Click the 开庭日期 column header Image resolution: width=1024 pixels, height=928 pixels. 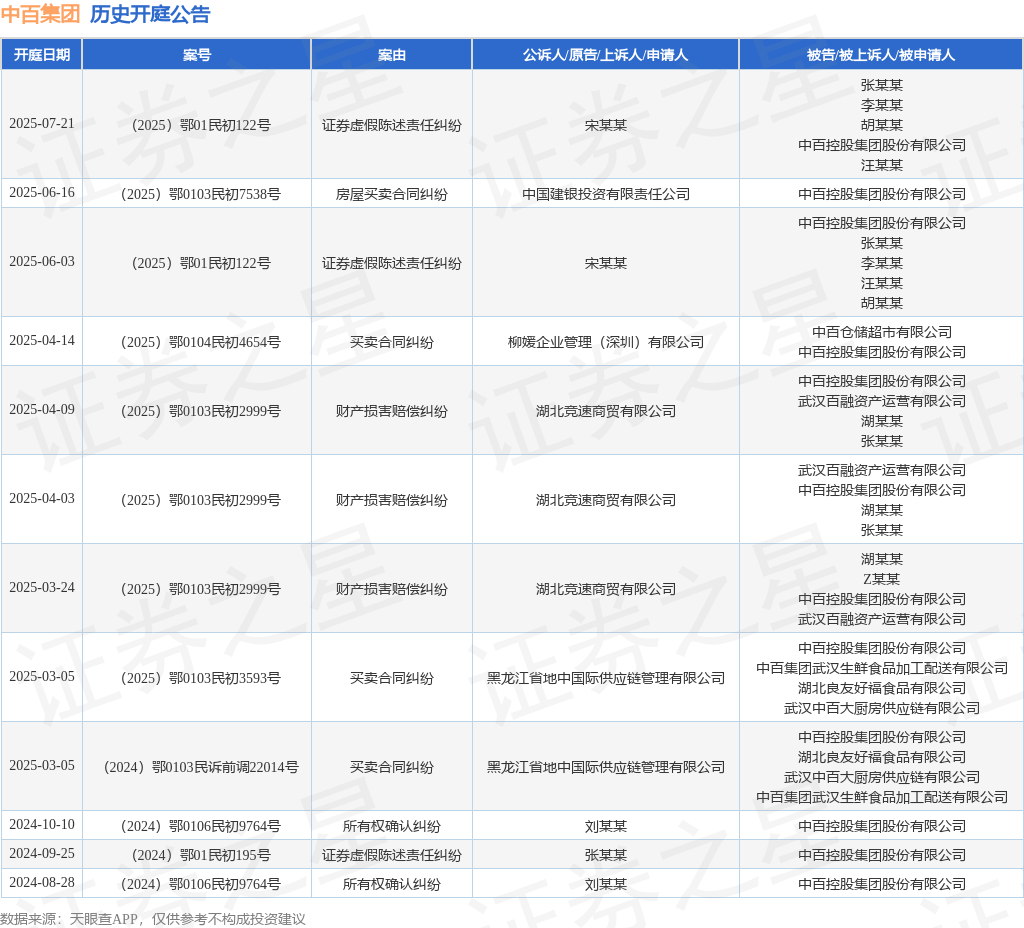click(42, 55)
